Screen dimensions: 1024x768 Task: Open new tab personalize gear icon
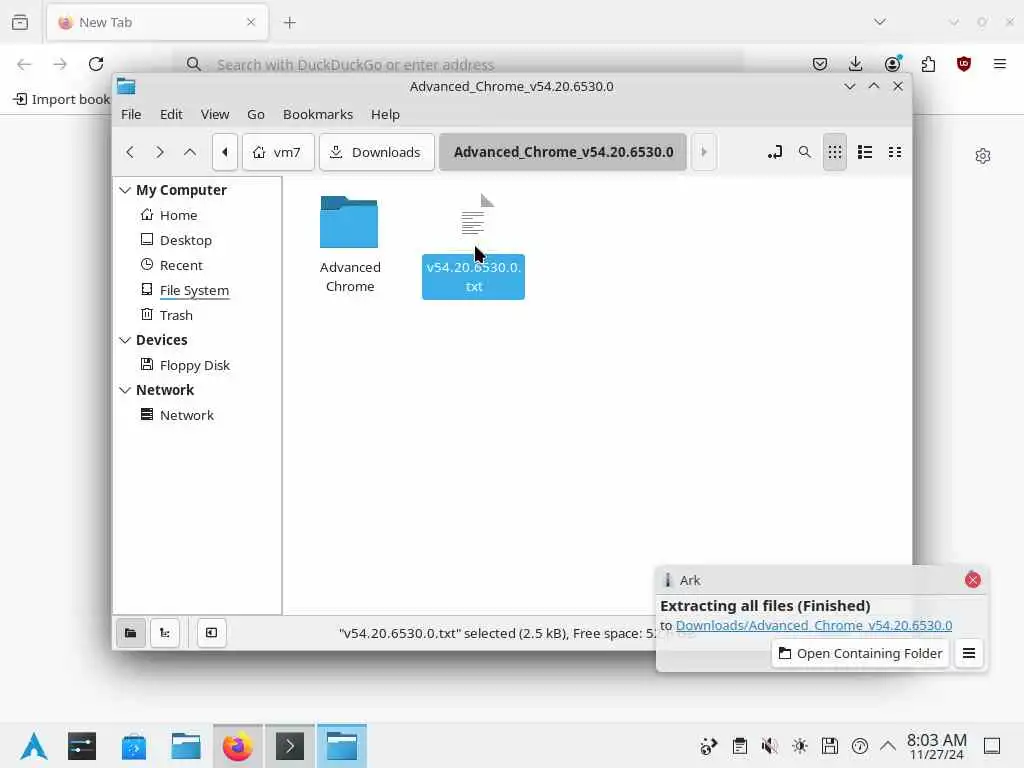(983, 156)
